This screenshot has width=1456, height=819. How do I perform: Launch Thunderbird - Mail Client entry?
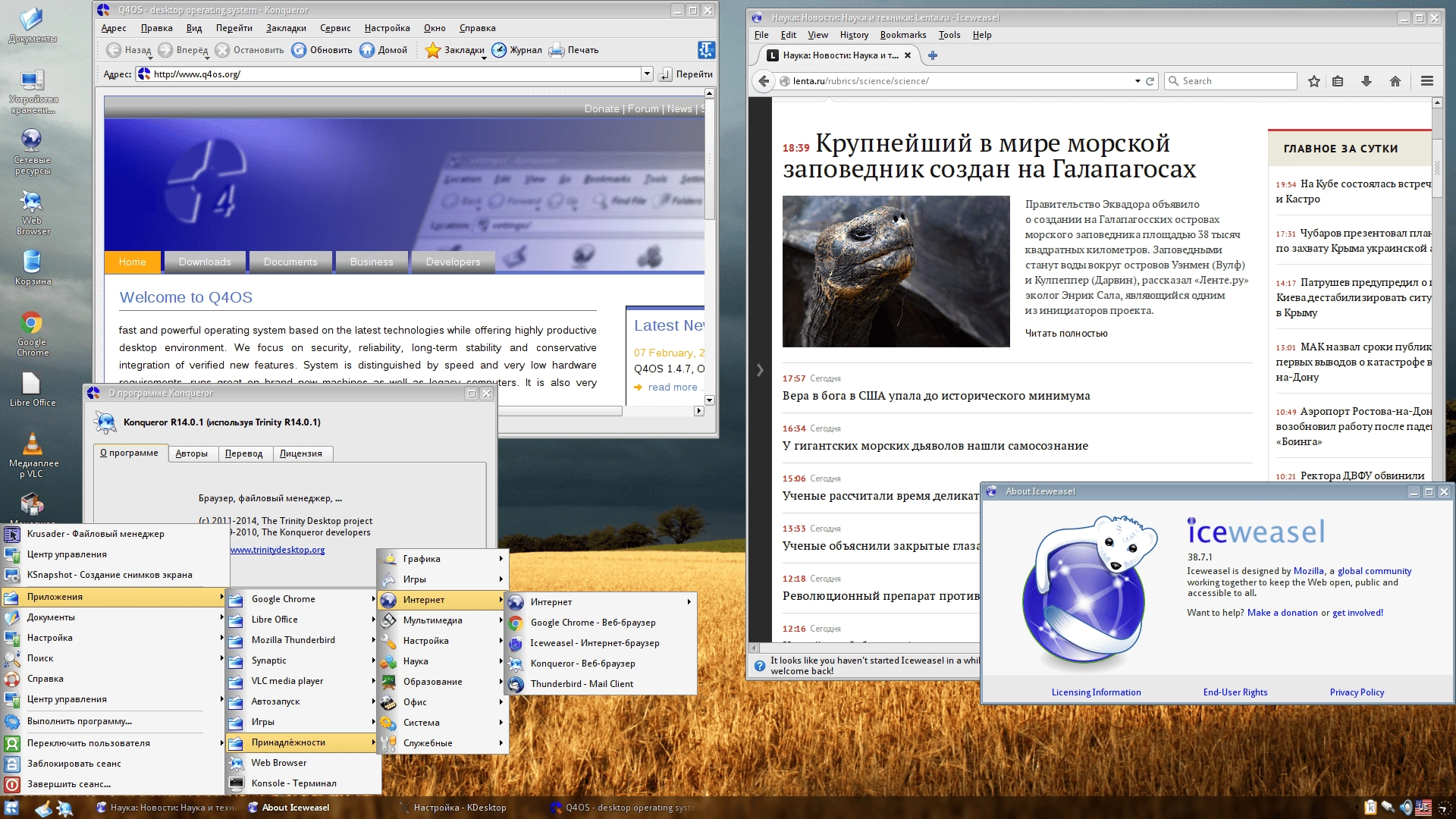pyautogui.click(x=601, y=684)
